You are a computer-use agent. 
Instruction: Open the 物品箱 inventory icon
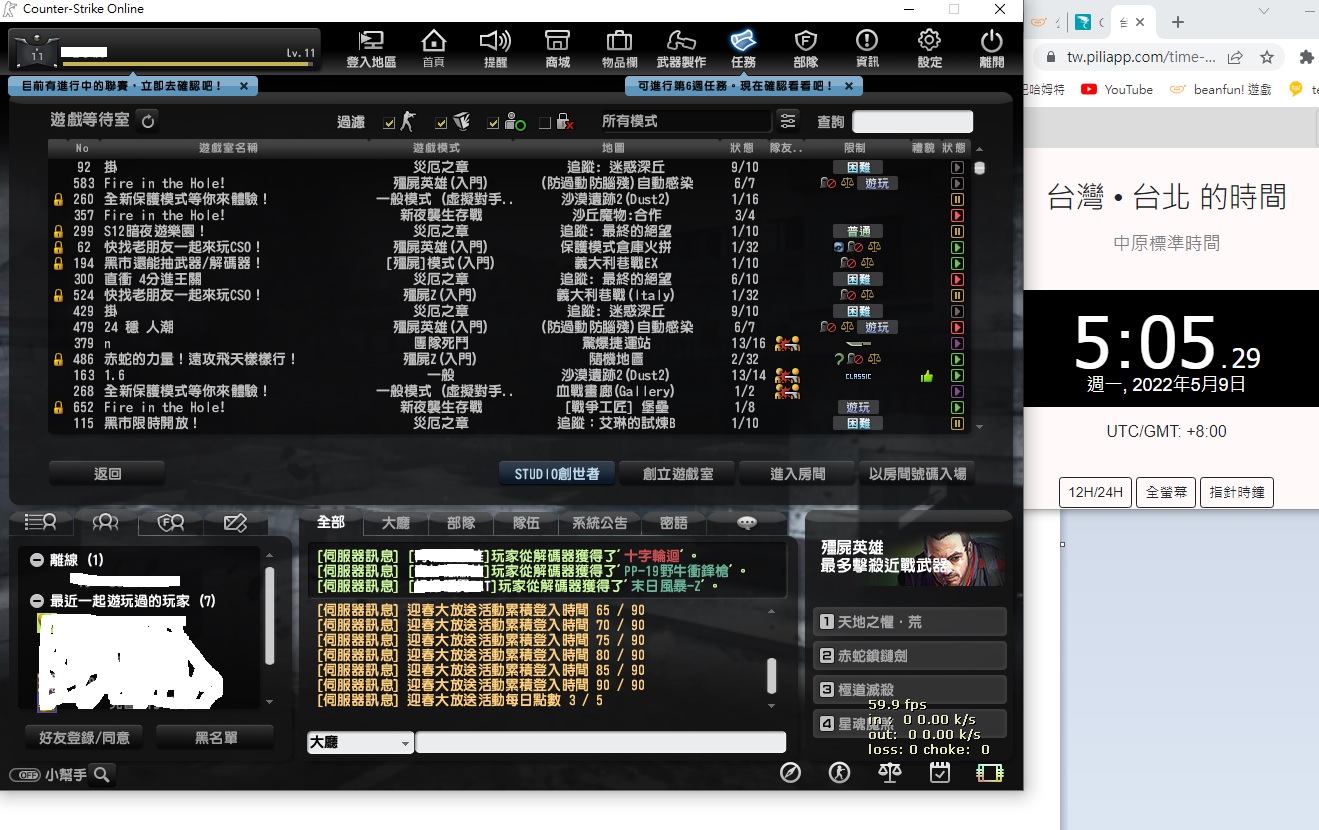[619, 47]
